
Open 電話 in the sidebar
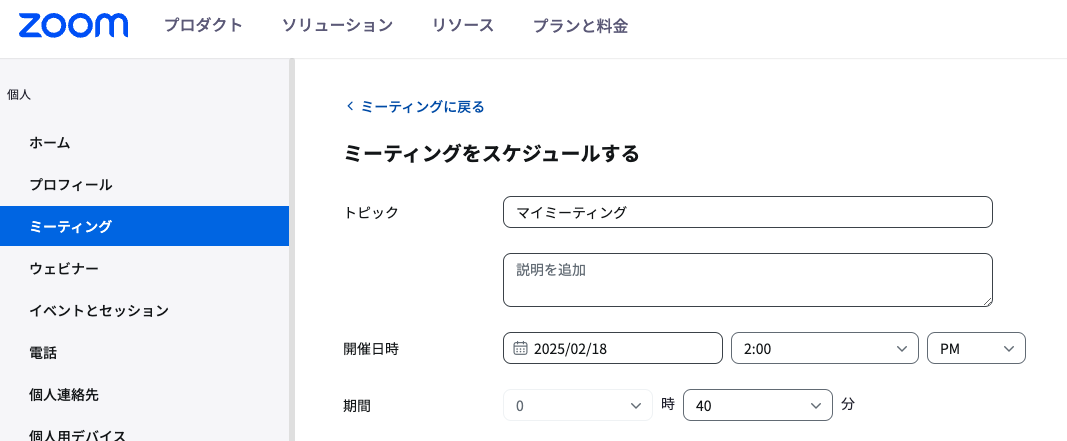pyautogui.click(x=43, y=353)
